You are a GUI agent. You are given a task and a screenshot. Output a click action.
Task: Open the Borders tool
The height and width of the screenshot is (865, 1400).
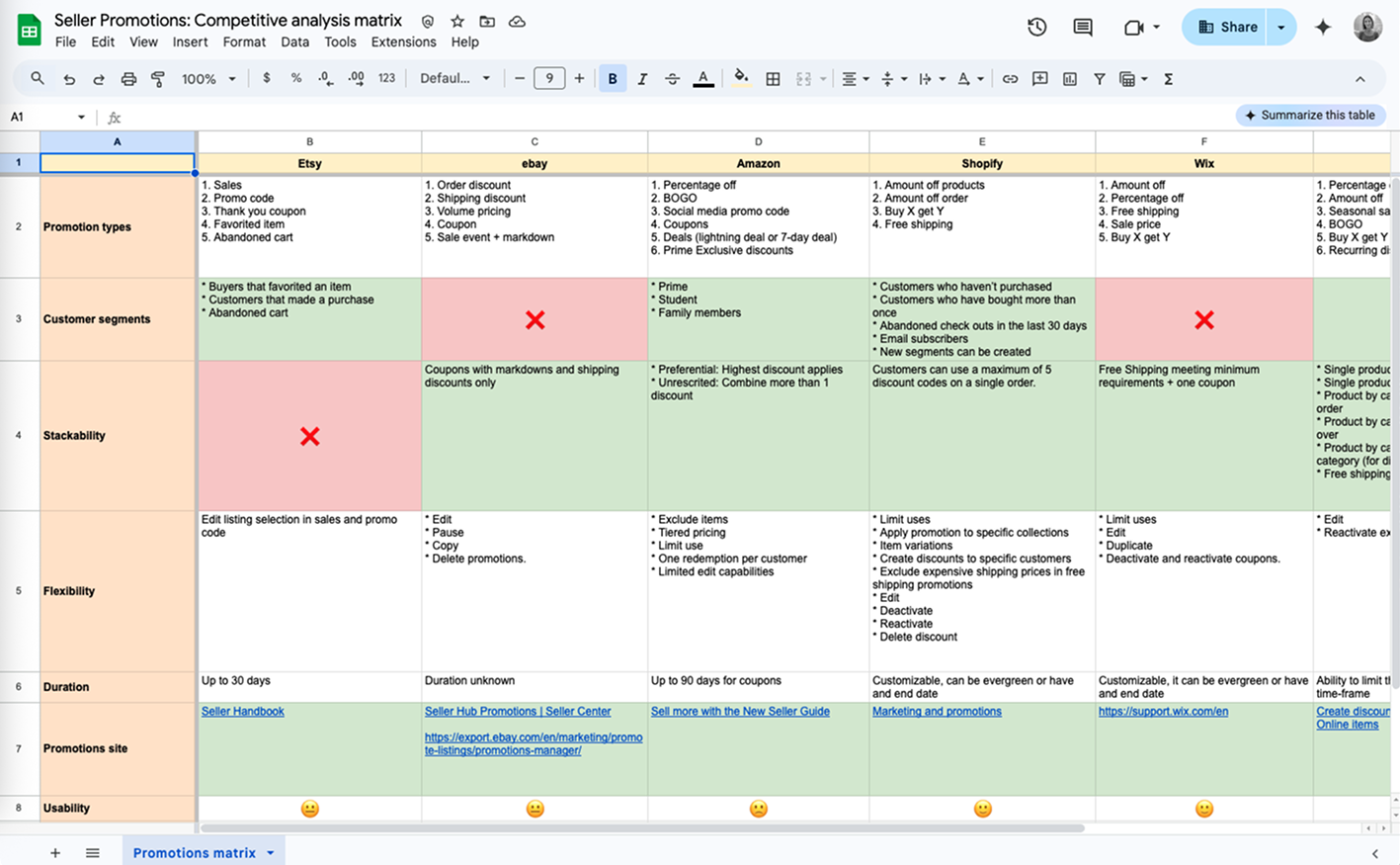(x=773, y=79)
